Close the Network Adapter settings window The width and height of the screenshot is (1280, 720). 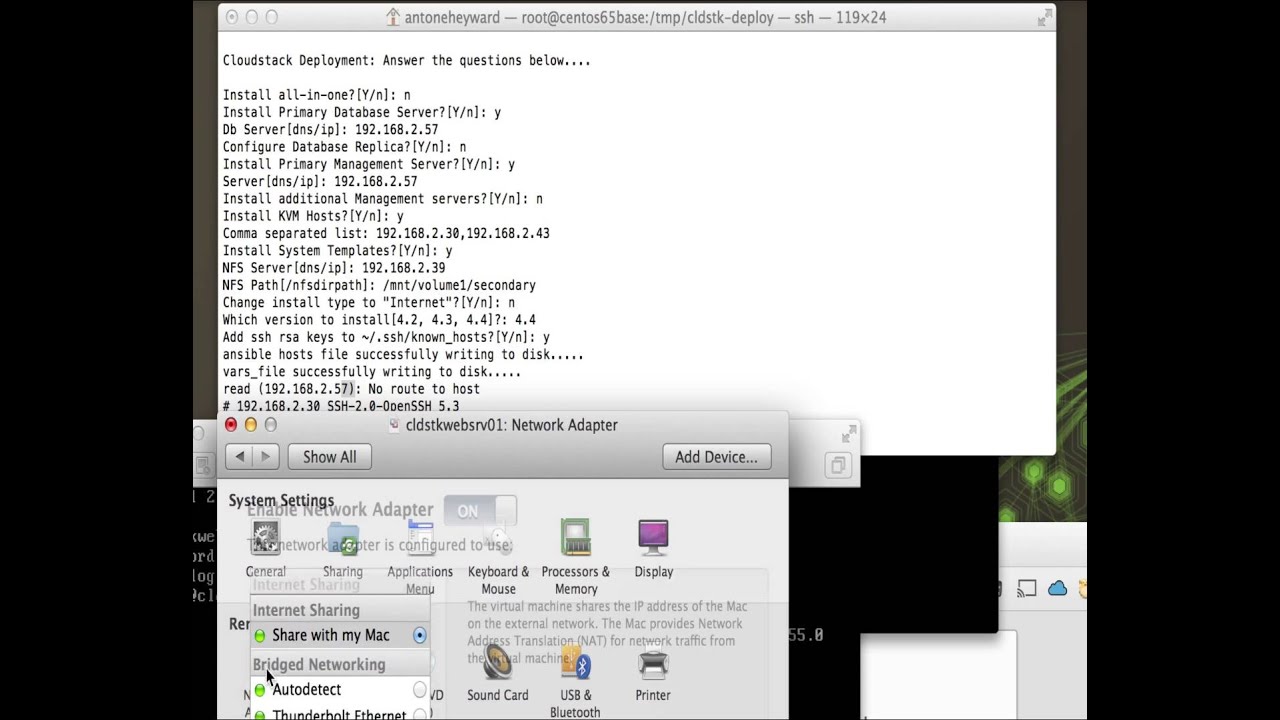point(231,425)
